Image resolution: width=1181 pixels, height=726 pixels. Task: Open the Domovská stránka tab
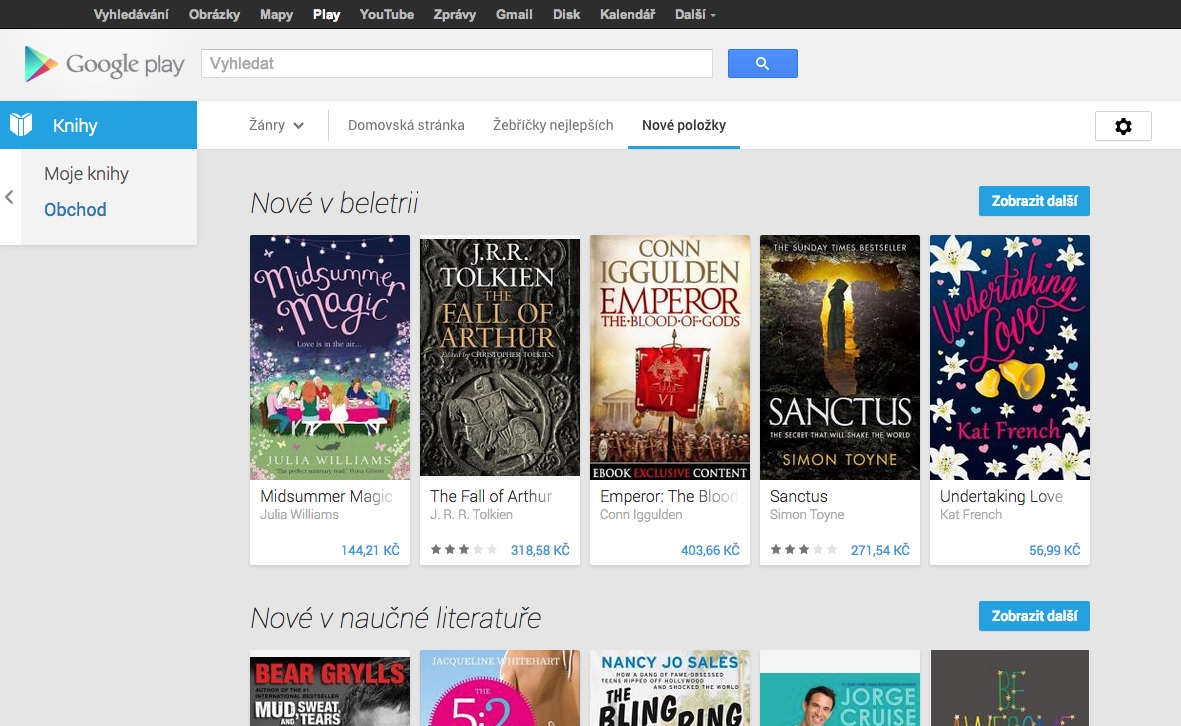[x=406, y=125]
